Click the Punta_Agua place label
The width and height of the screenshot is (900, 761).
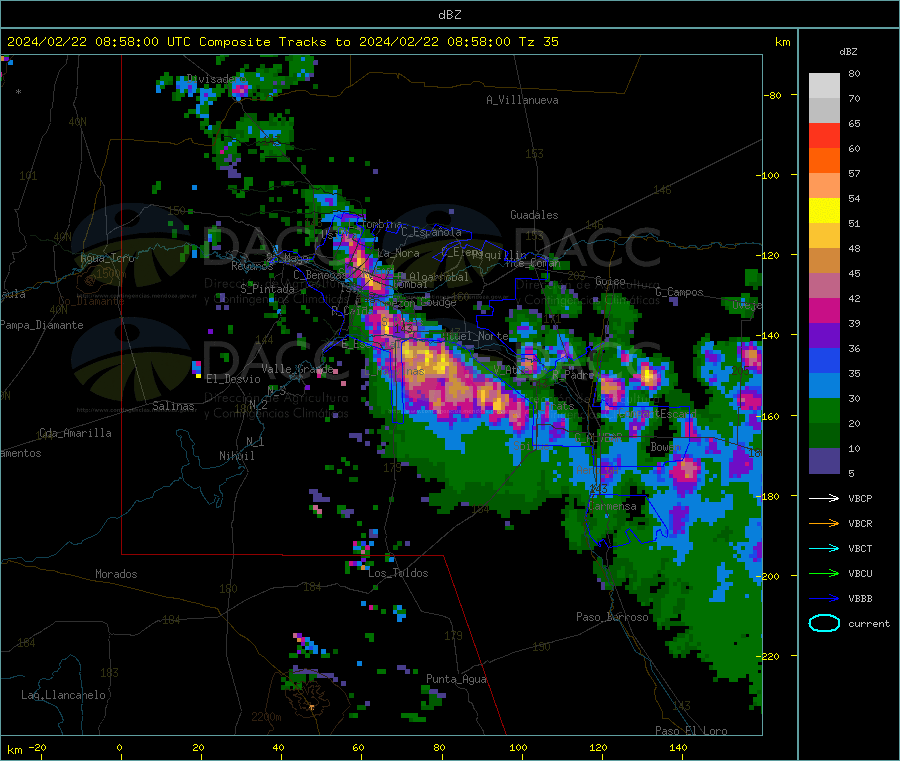click(456, 679)
